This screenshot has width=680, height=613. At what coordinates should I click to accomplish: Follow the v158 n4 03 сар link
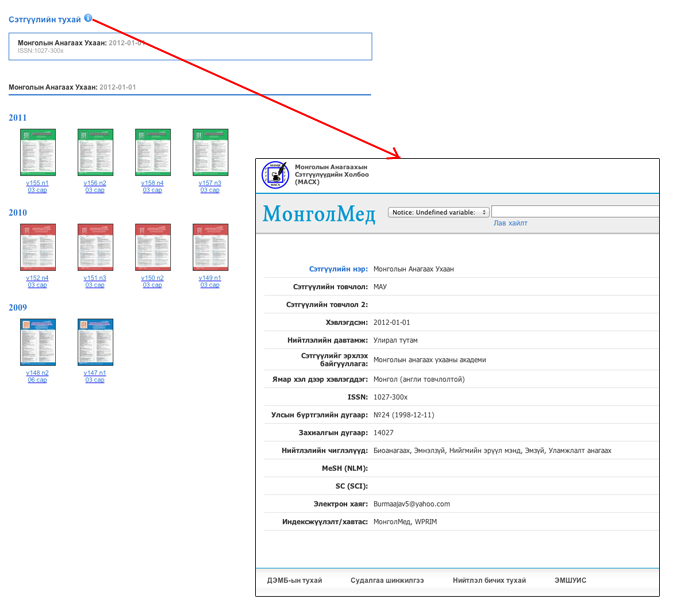pos(152,187)
